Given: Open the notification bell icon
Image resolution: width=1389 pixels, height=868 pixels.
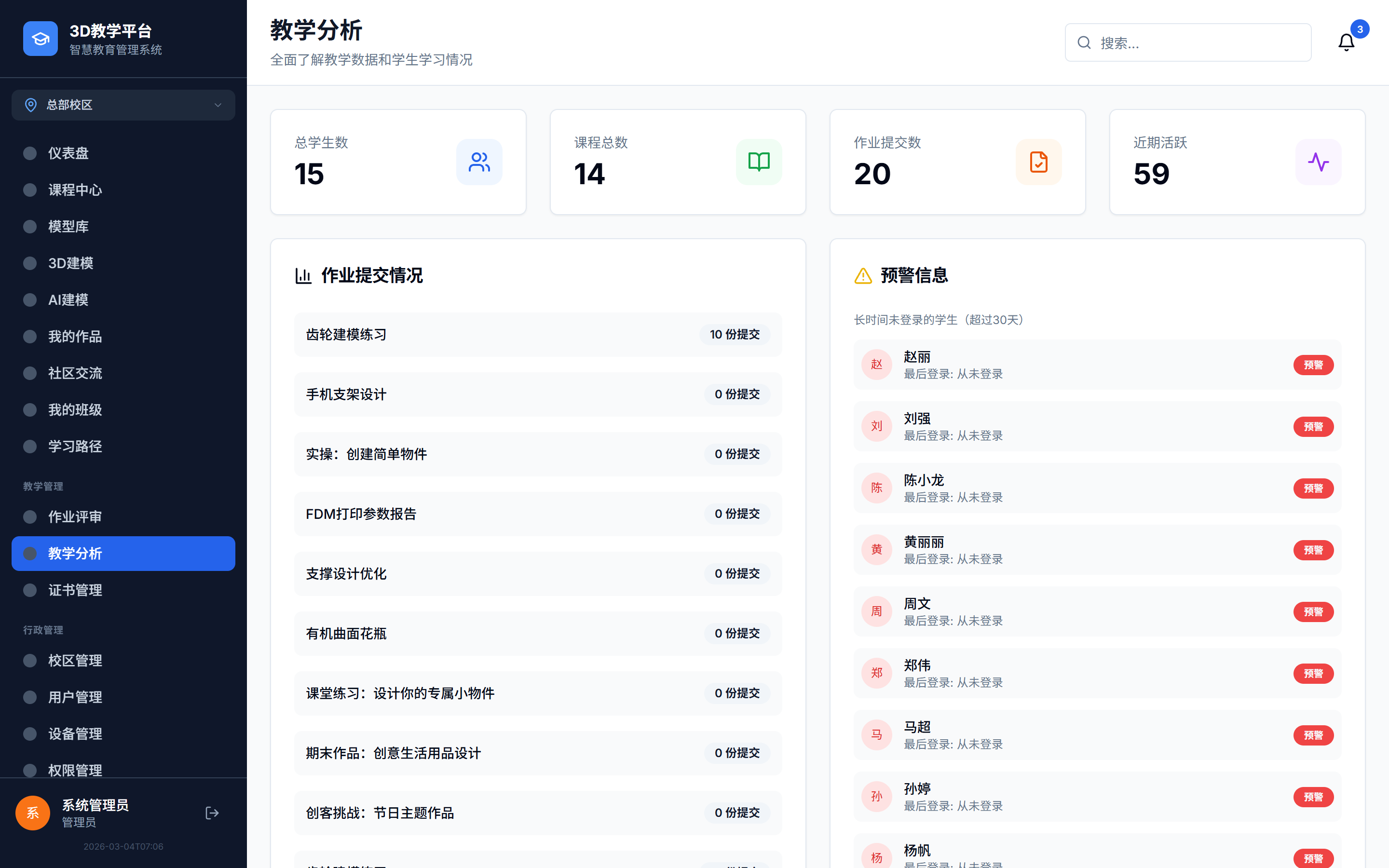Looking at the screenshot, I should coord(1346,42).
